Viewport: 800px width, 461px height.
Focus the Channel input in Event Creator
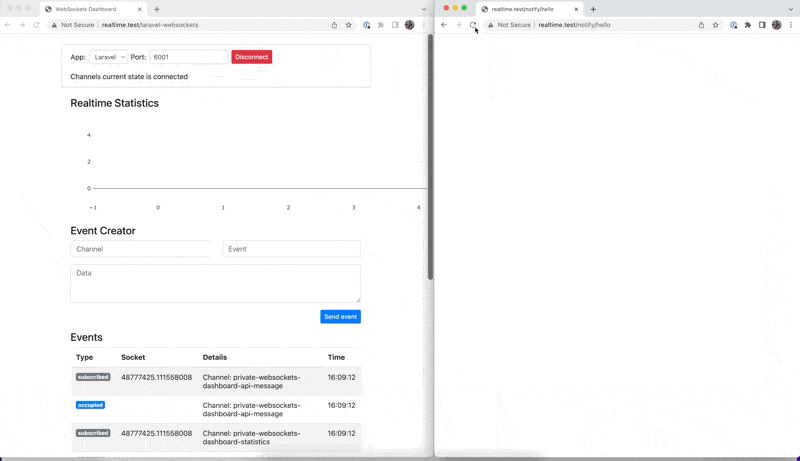(141, 249)
